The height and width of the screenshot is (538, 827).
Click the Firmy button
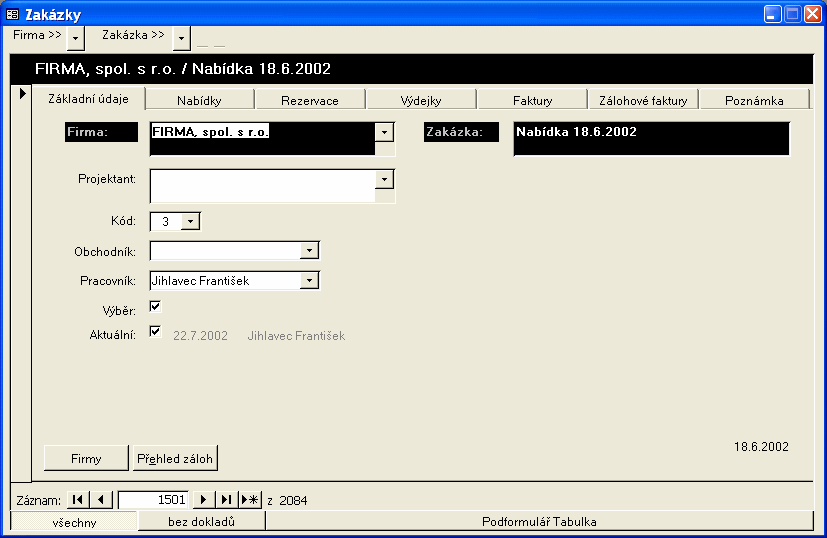coord(86,459)
